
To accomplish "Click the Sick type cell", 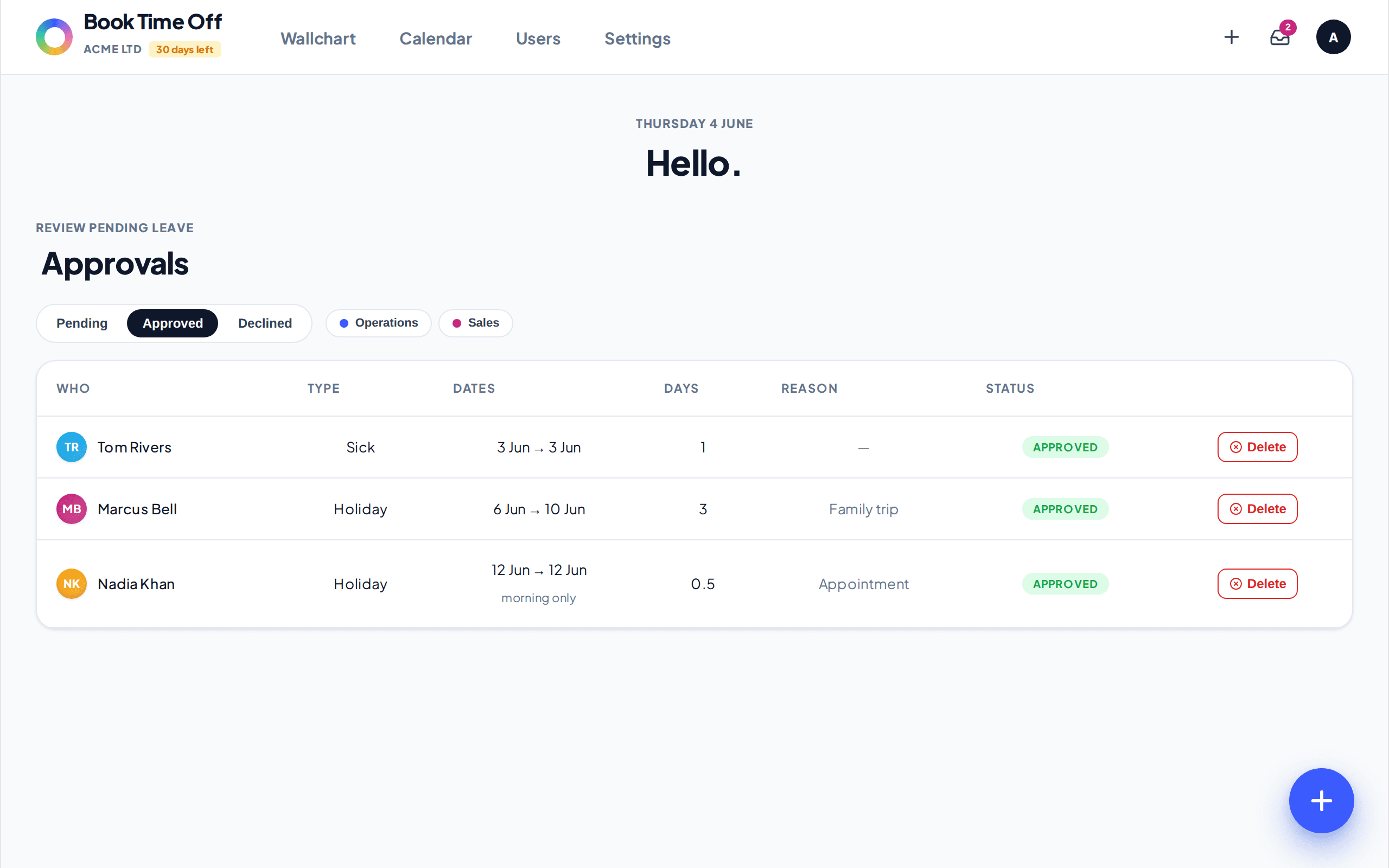I will click(x=360, y=447).
